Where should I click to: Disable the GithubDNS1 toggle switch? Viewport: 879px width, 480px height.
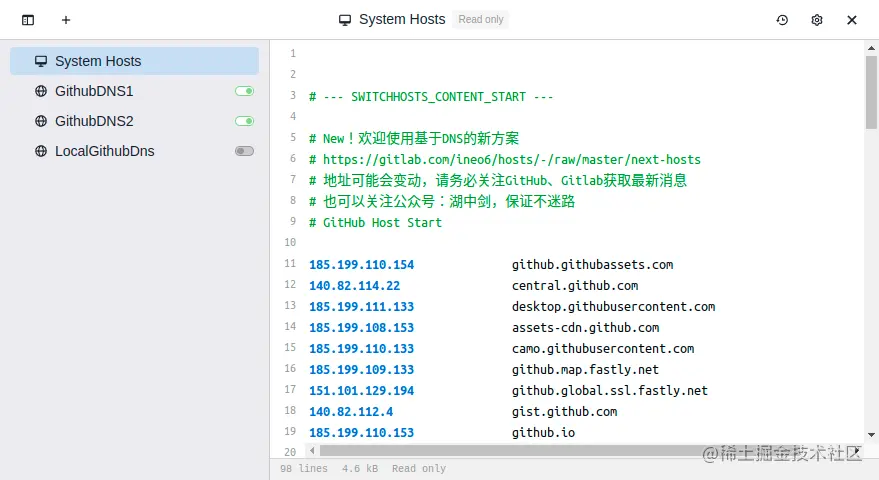point(244,91)
